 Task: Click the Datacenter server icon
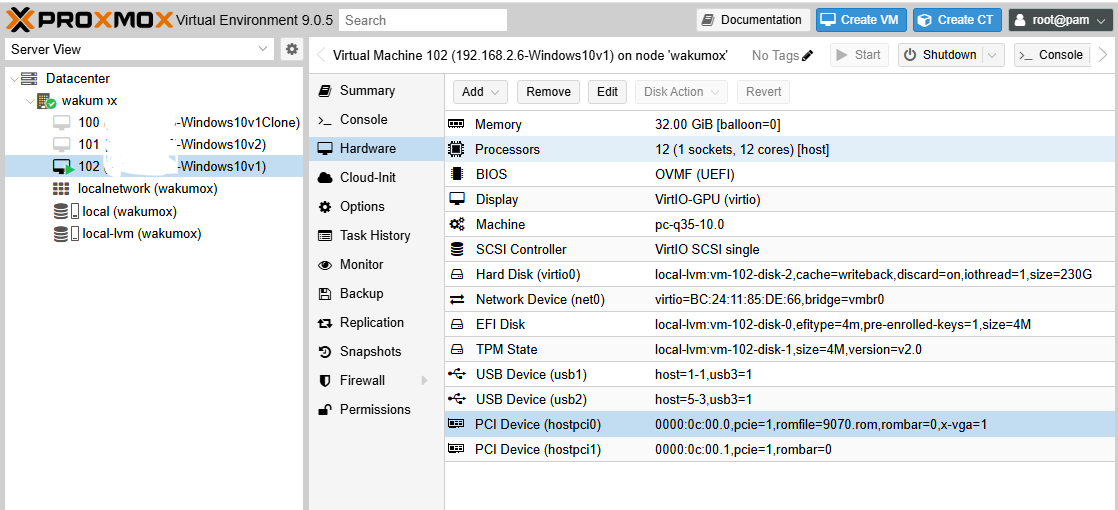click(29, 78)
